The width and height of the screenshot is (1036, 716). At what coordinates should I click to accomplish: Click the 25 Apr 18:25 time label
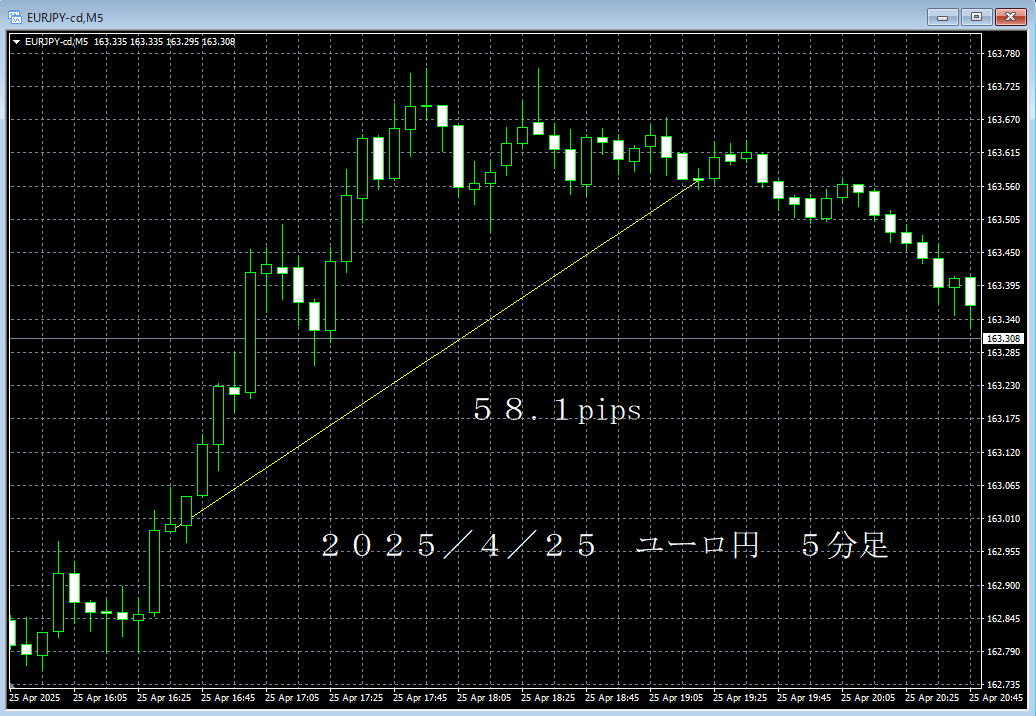[548, 698]
